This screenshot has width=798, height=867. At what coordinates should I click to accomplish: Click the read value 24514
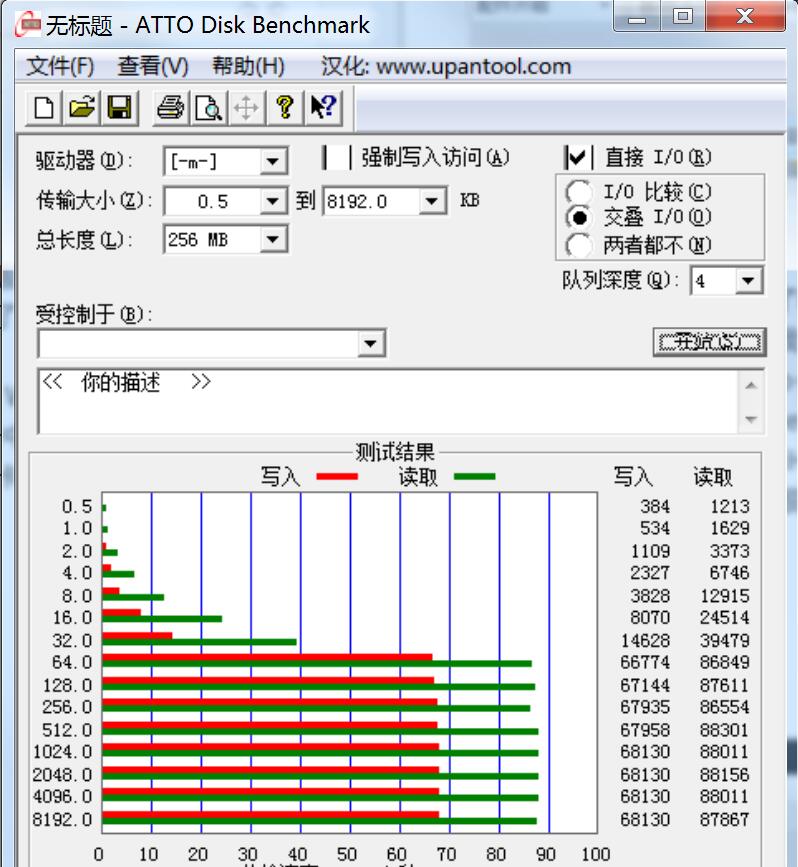click(724, 618)
